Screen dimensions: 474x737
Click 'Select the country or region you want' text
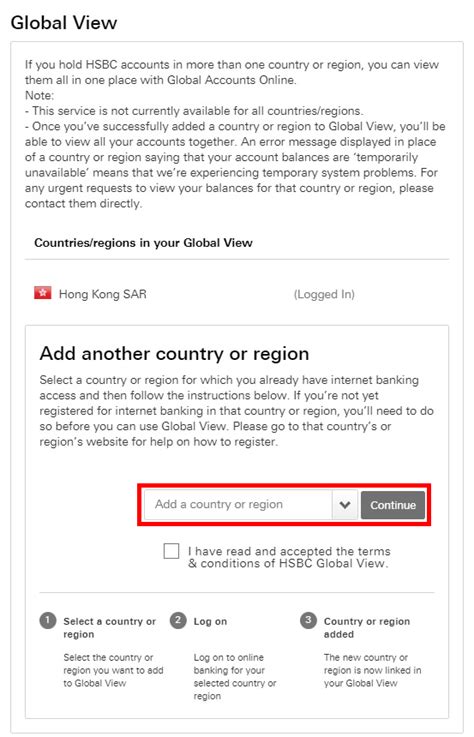tap(113, 670)
